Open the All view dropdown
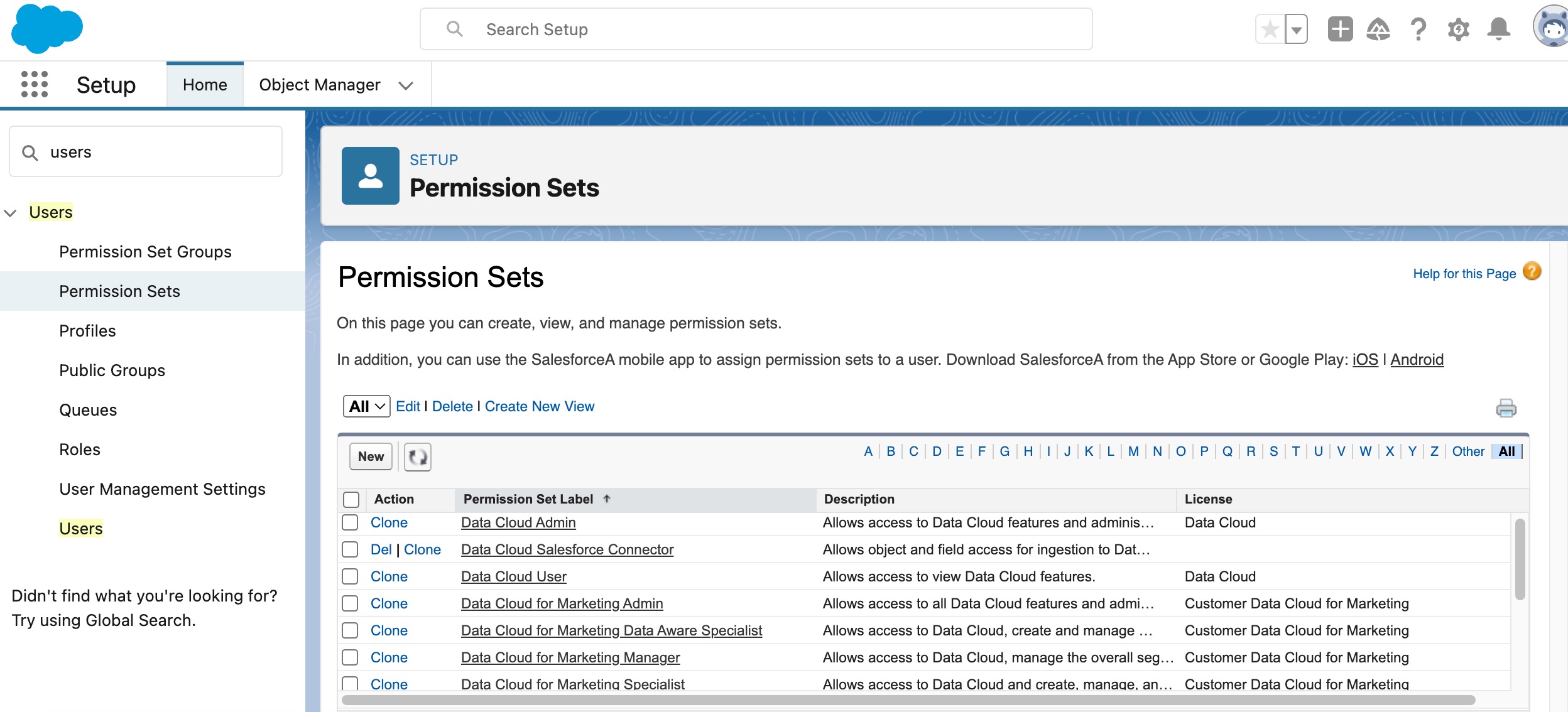Image resolution: width=1568 pixels, height=712 pixels. point(367,406)
